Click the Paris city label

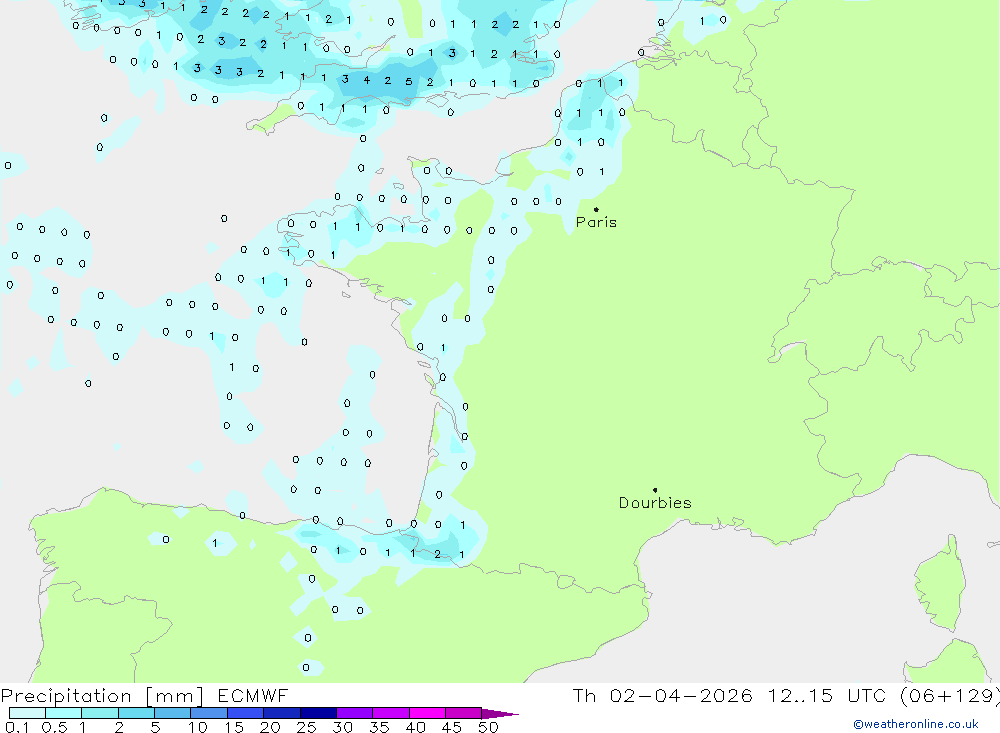click(x=596, y=222)
